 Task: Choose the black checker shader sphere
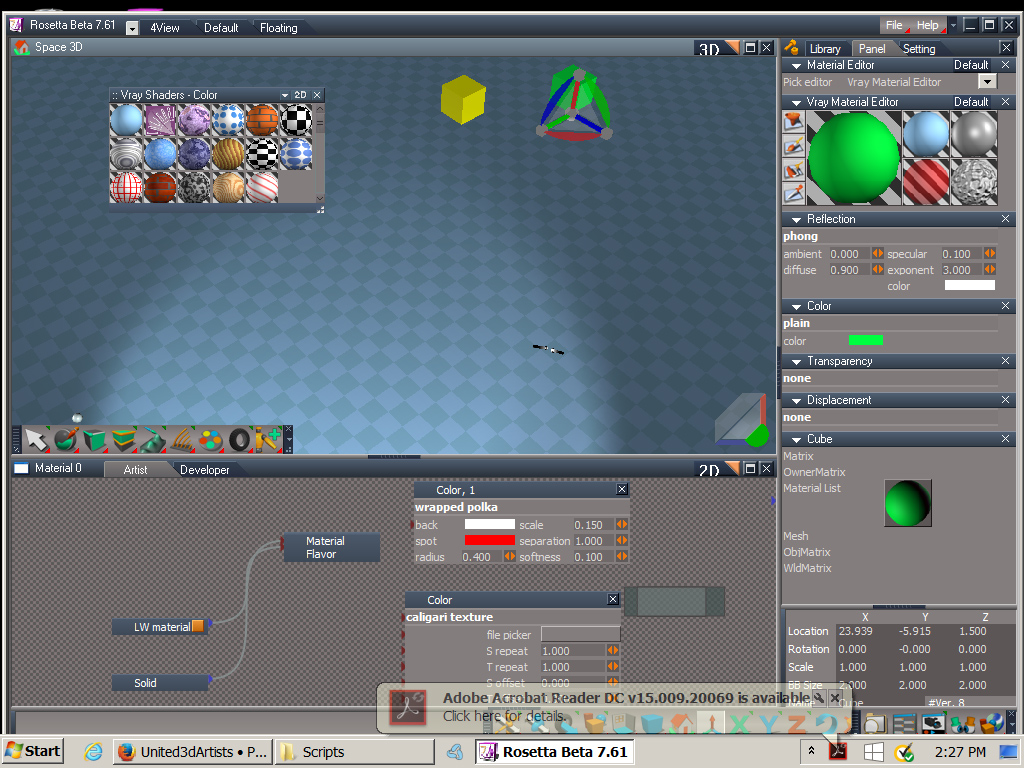[x=296, y=120]
